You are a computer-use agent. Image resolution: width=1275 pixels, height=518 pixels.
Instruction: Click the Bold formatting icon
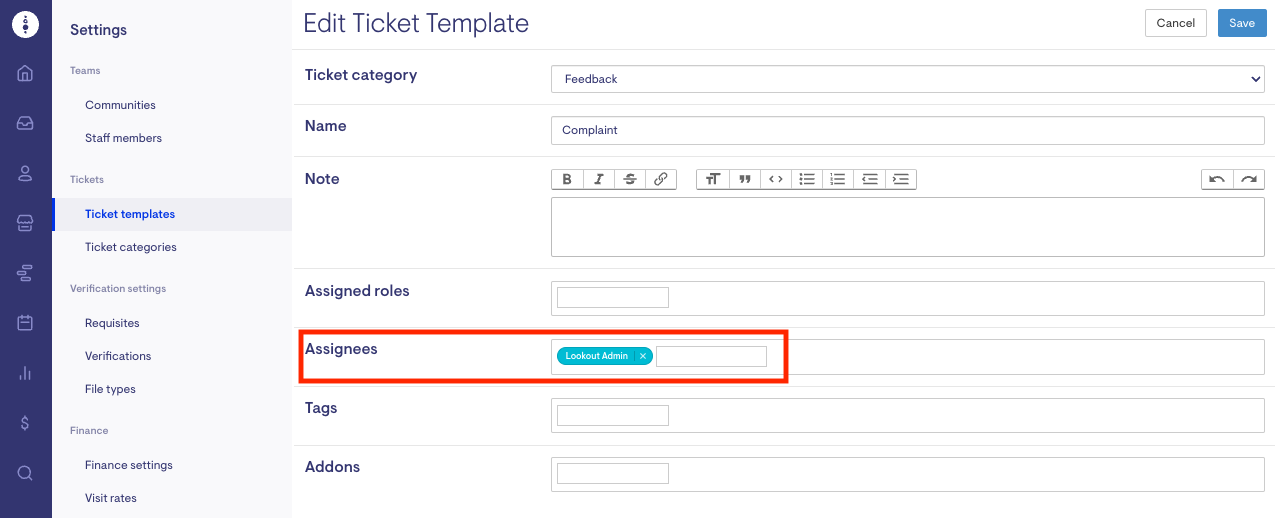tap(567, 179)
